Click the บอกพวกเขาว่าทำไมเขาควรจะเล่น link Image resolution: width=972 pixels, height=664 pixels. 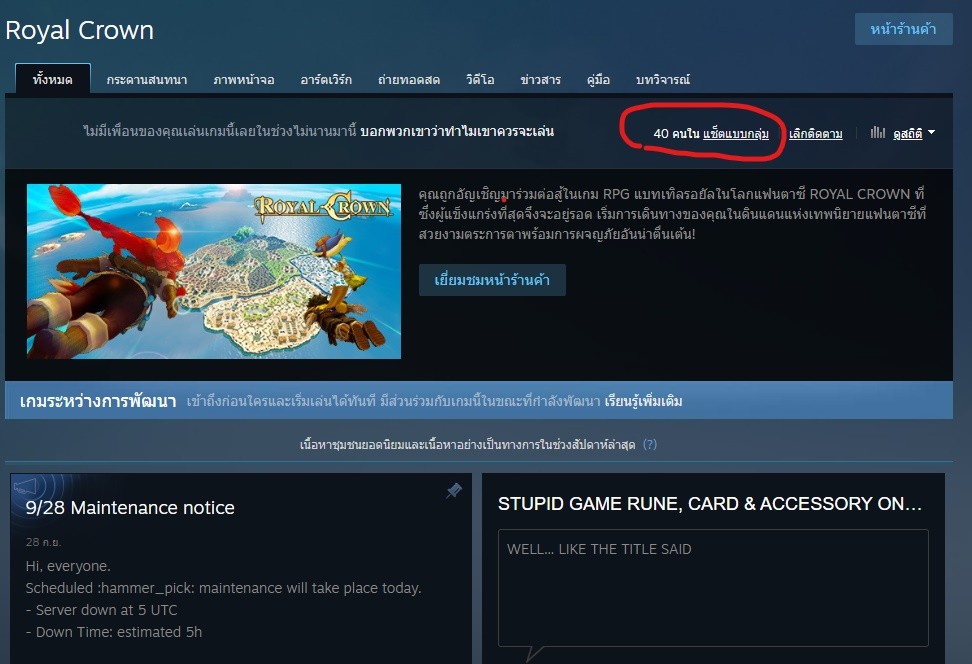click(457, 131)
